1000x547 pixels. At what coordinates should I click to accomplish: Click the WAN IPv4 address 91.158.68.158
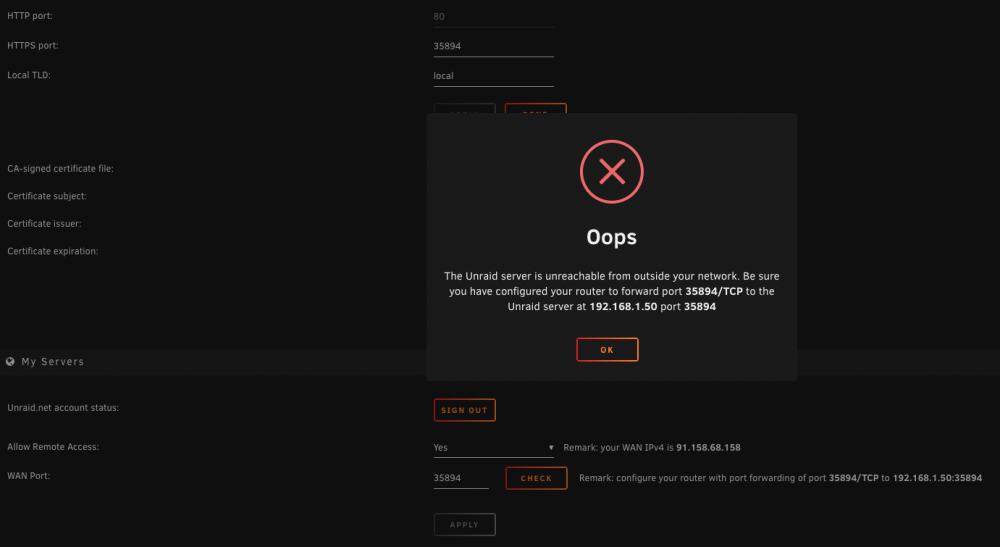click(x=708, y=448)
